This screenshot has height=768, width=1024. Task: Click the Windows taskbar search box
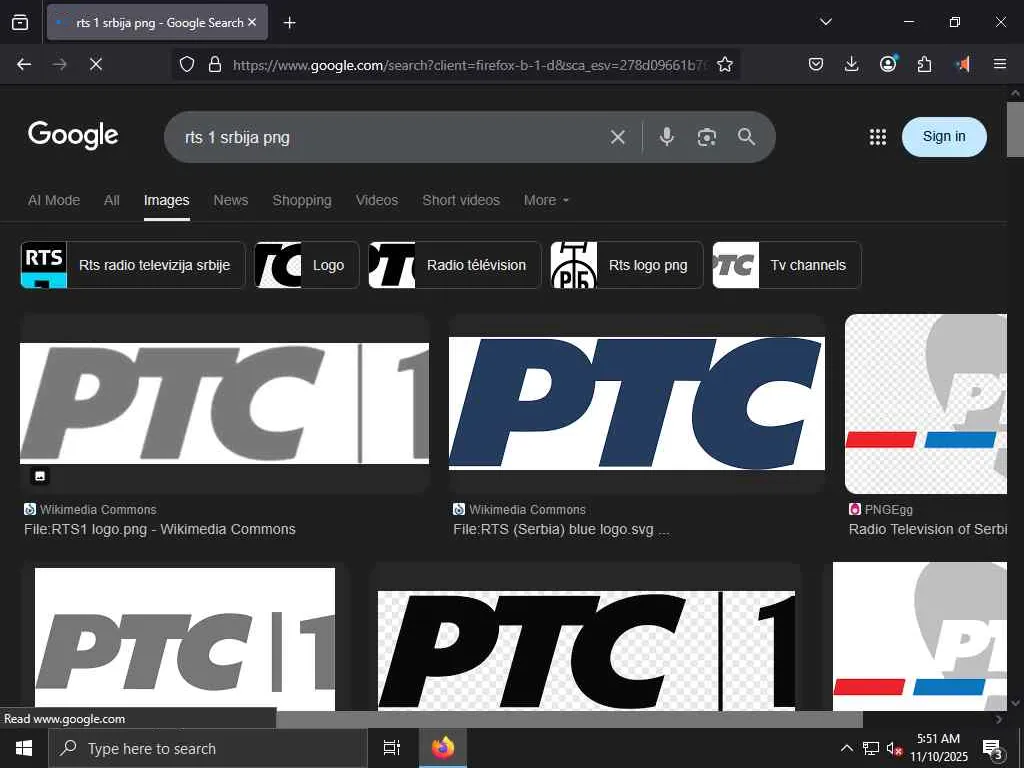pyautogui.click(x=208, y=748)
